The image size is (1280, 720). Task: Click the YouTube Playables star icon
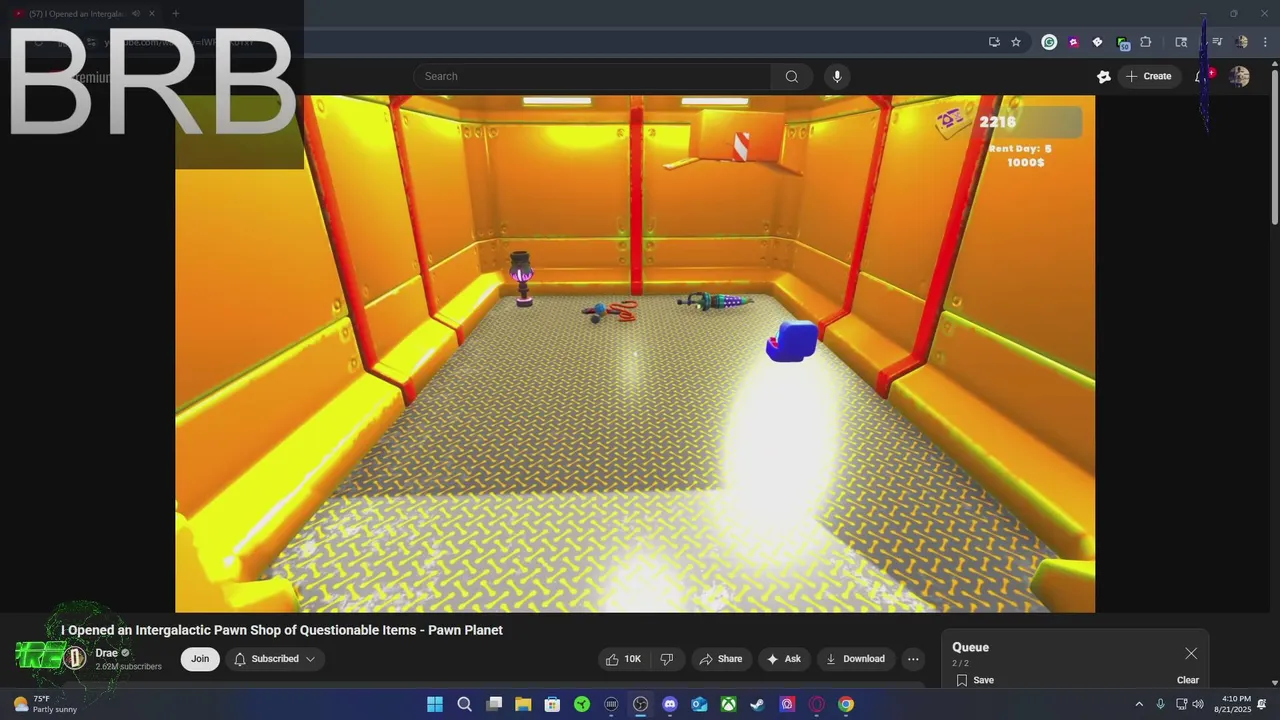coord(1104,76)
